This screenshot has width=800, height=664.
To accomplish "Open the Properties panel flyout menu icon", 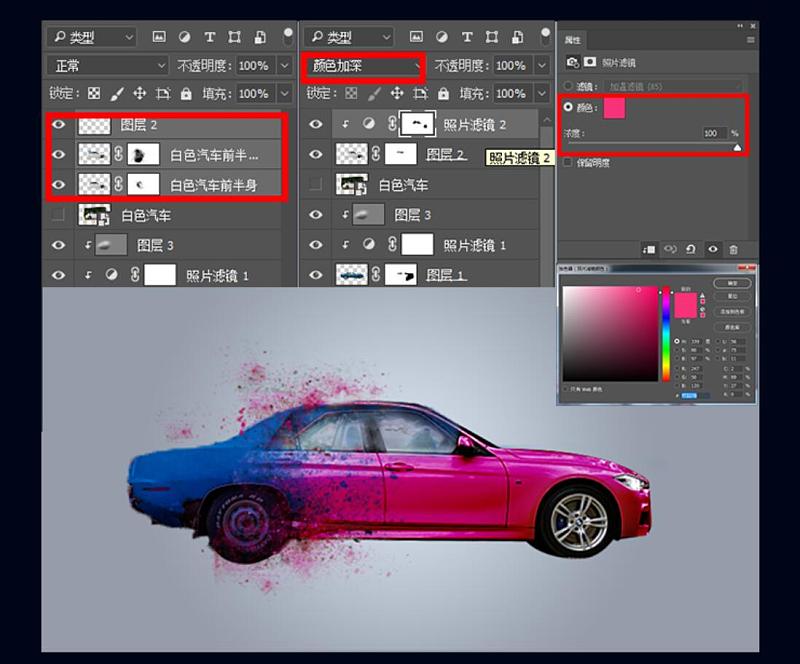I will point(750,40).
